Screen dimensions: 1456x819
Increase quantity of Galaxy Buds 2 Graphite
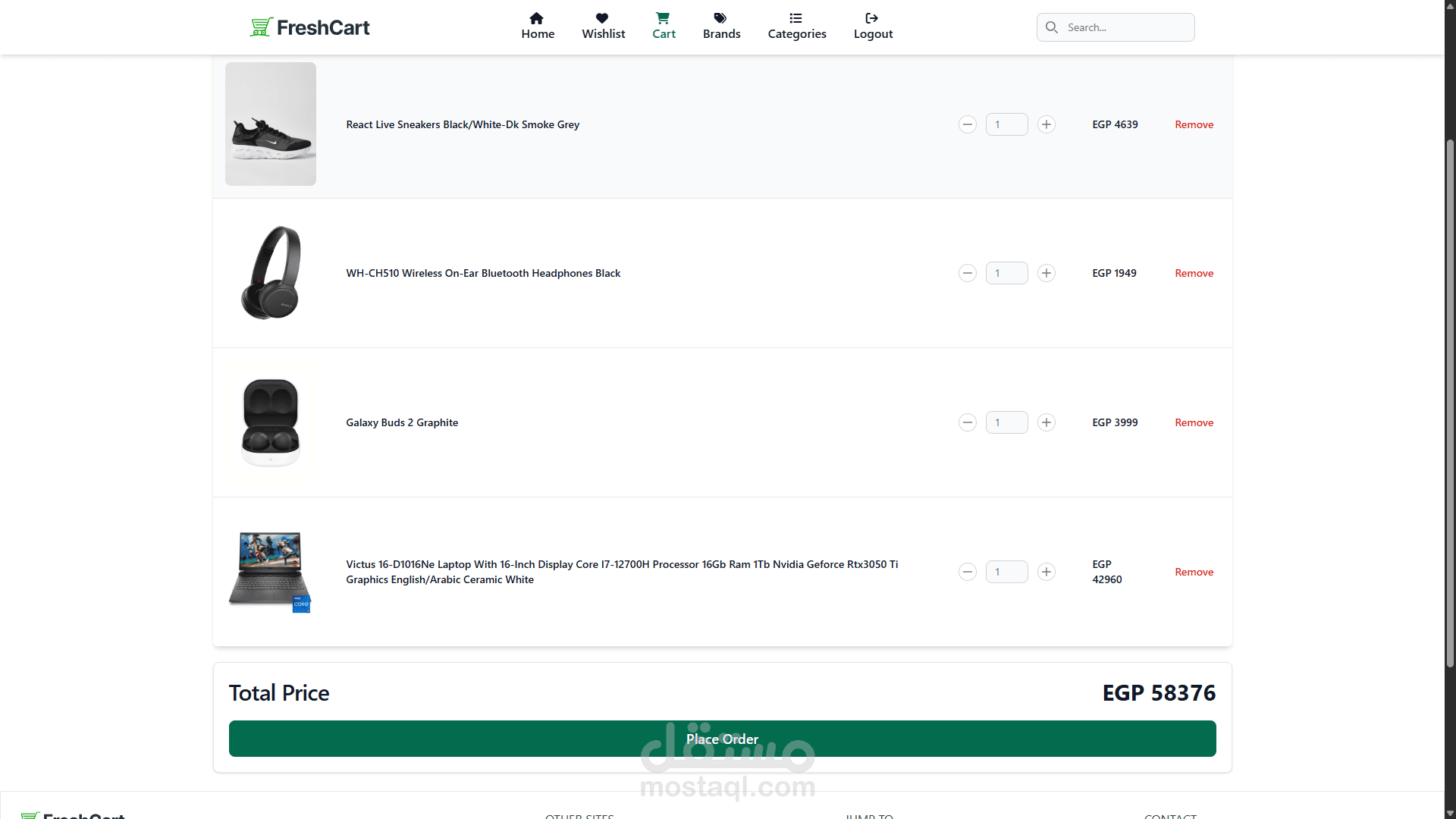[x=1046, y=422]
